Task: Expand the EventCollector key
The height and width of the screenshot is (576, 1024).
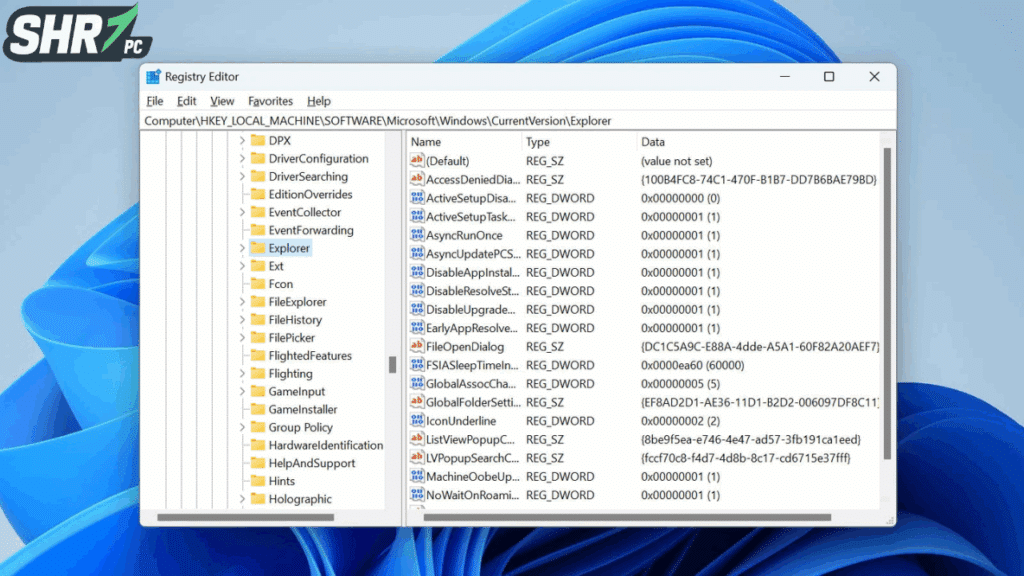Action: [242, 212]
